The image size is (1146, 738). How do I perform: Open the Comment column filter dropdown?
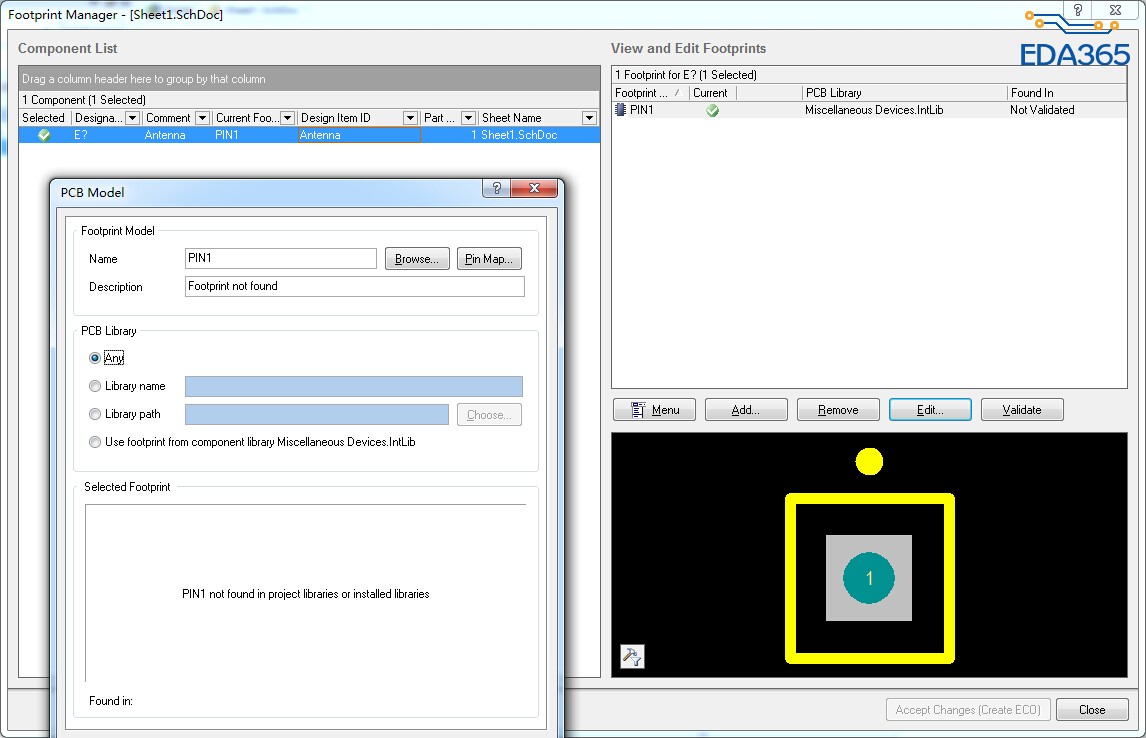pyautogui.click(x=202, y=118)
